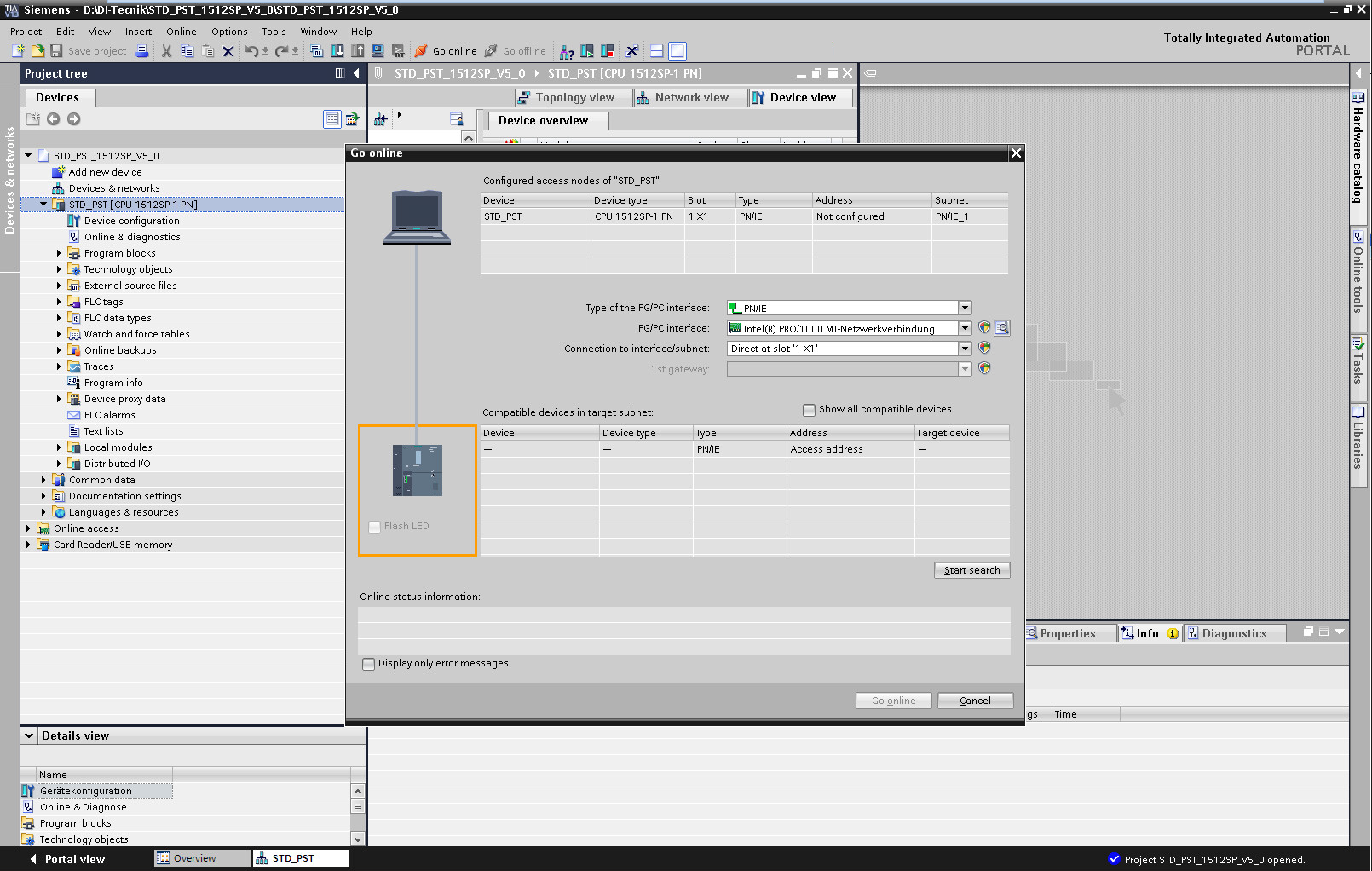
Task: Click the split editor horizontally icon
Action: point(656,51)
